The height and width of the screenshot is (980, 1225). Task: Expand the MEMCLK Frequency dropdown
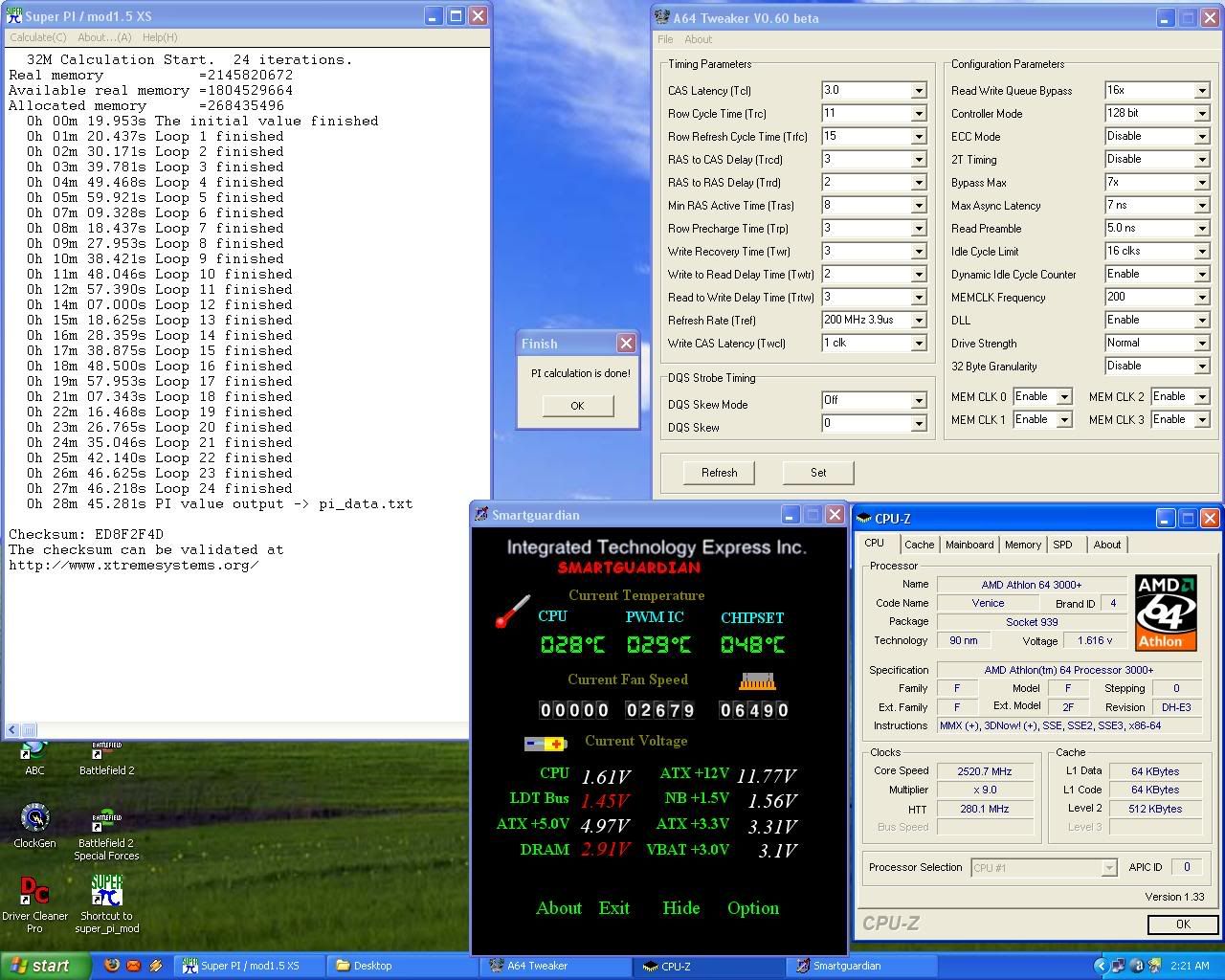click(1201, 298)
